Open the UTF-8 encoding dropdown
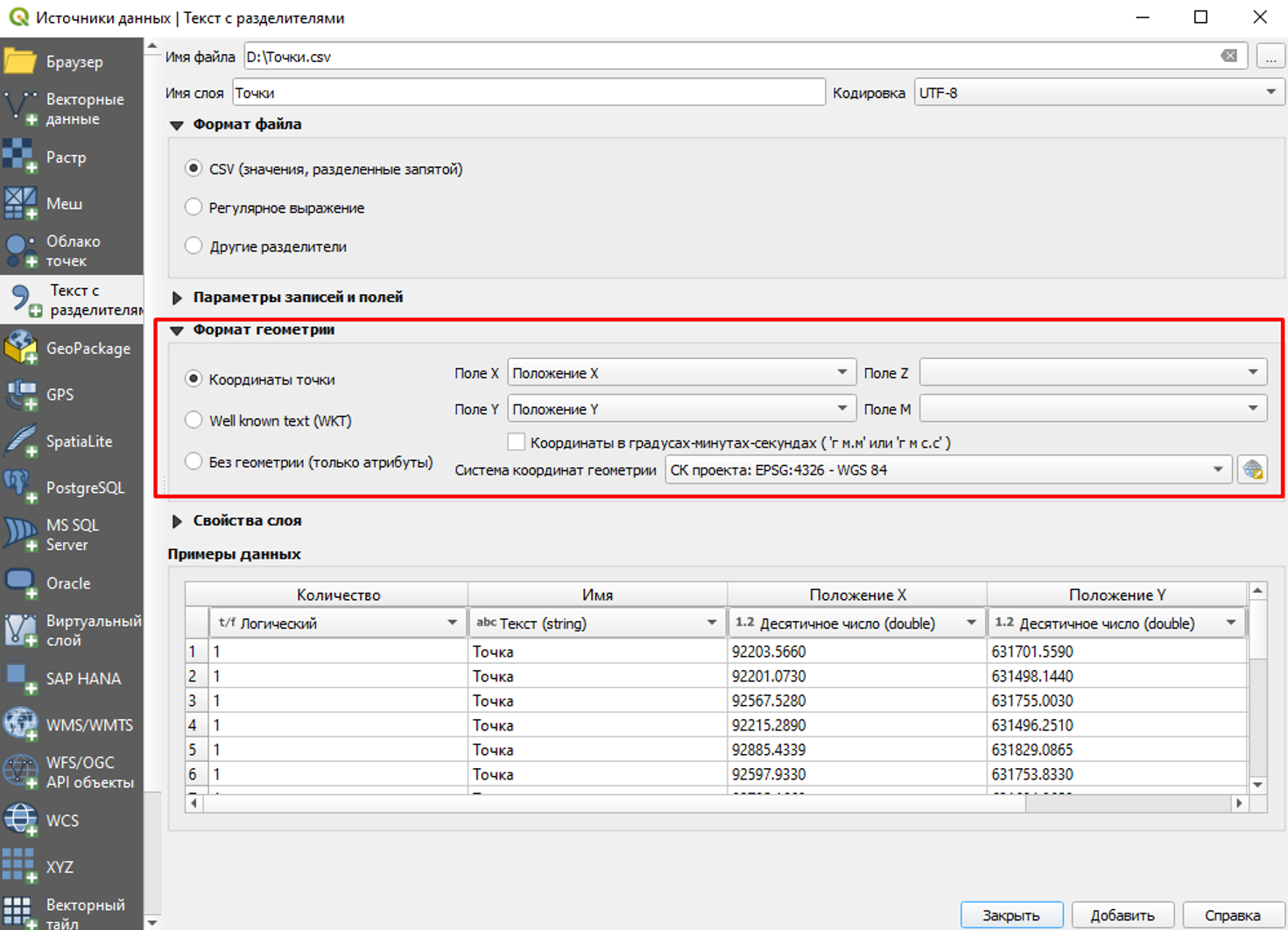The width and height of the screenshot is (1288, 930). click(x=1098, y=93)
